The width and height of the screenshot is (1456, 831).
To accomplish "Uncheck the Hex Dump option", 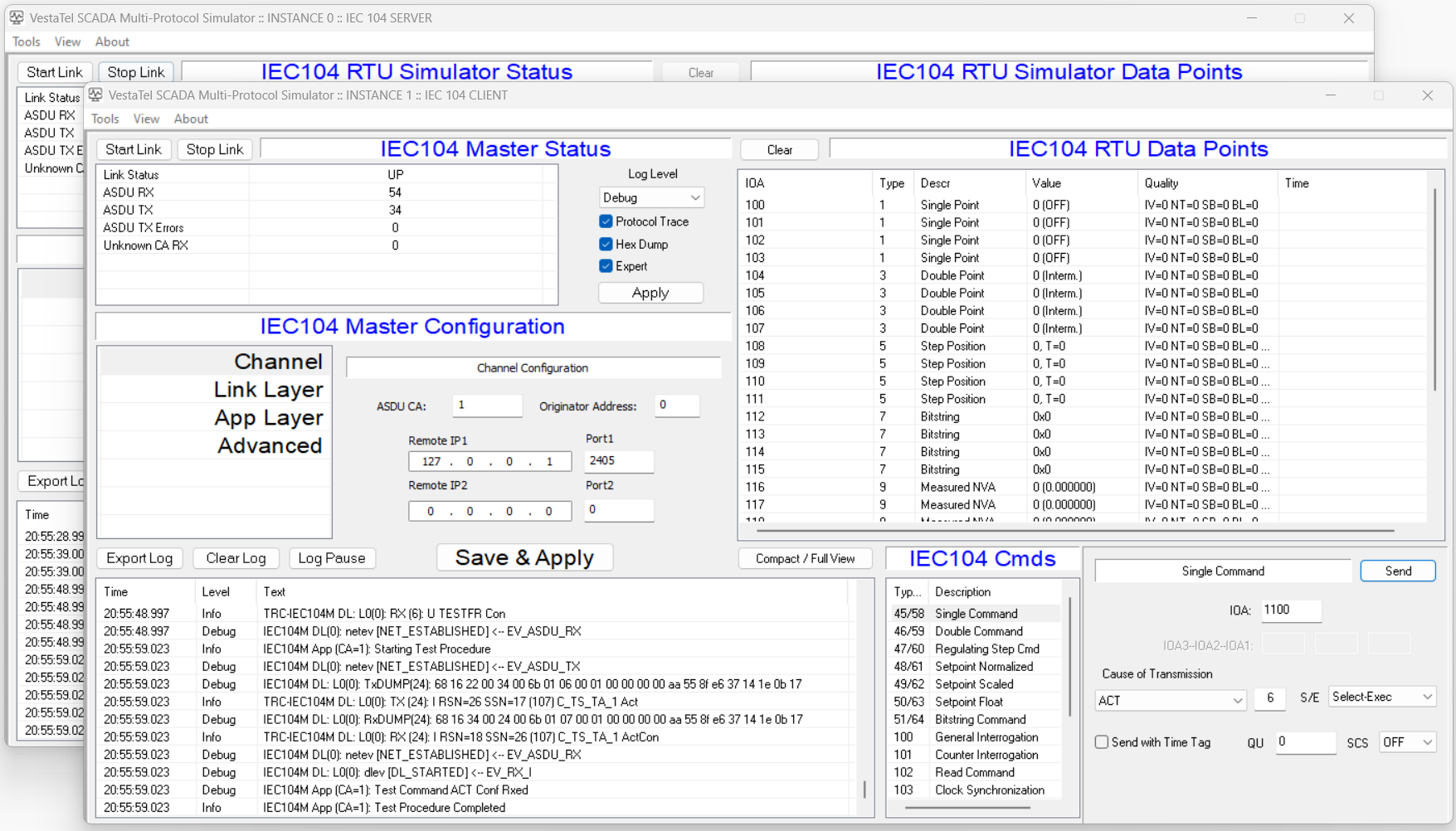I will pos(606,244).
